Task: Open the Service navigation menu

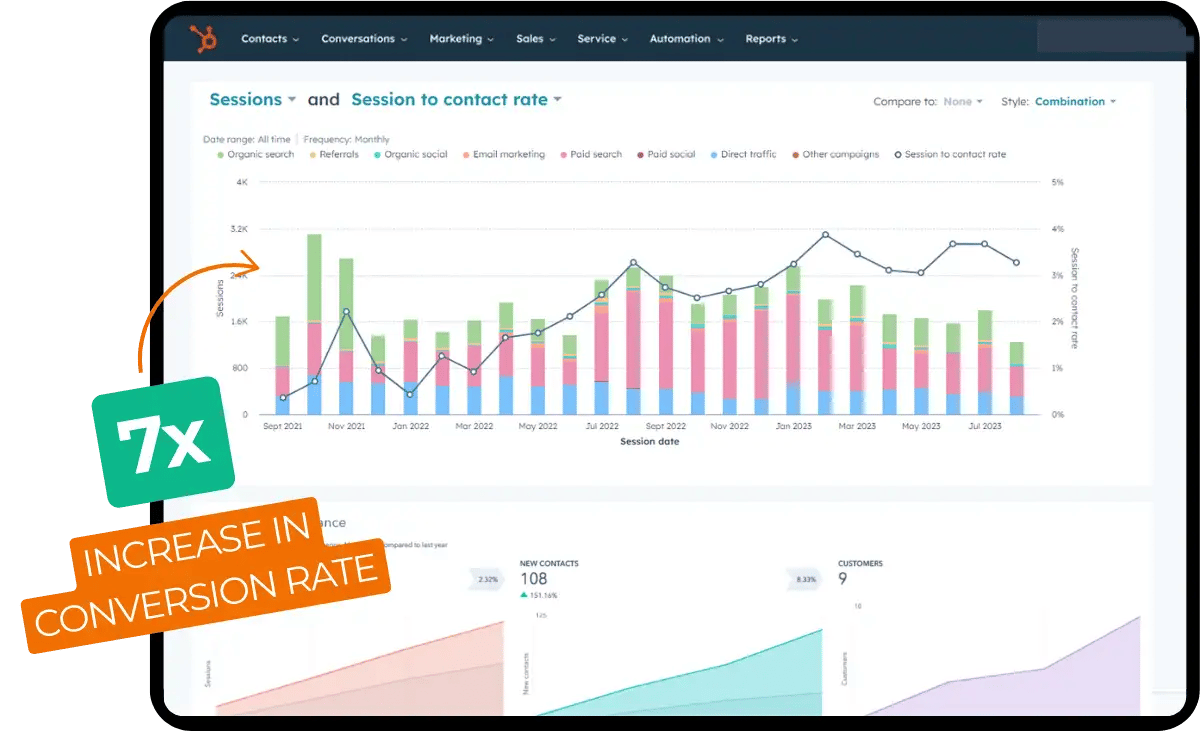Action: coord(602,39)
